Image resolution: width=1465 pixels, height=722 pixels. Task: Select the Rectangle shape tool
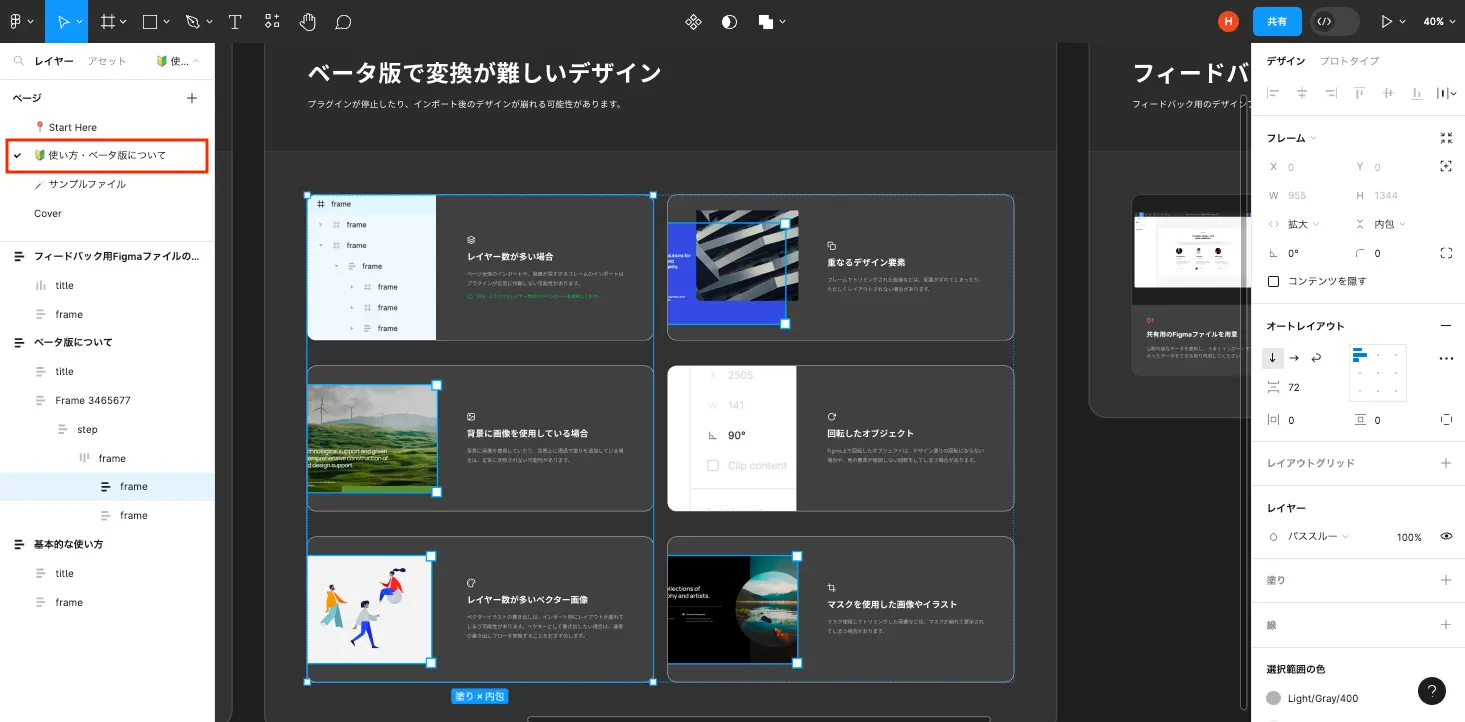(x=150, y=21)
